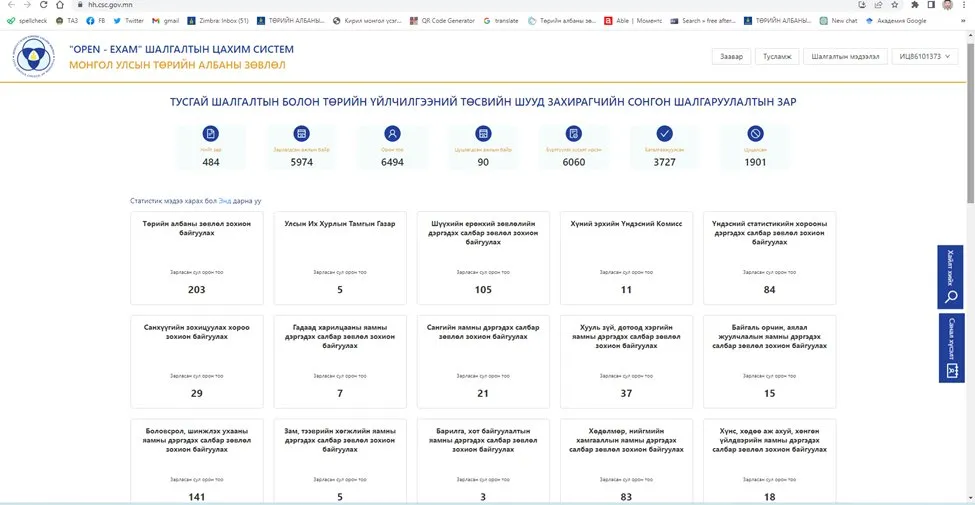Reload the page with the refresh icon
975x505 pixels.
point(43,4)
